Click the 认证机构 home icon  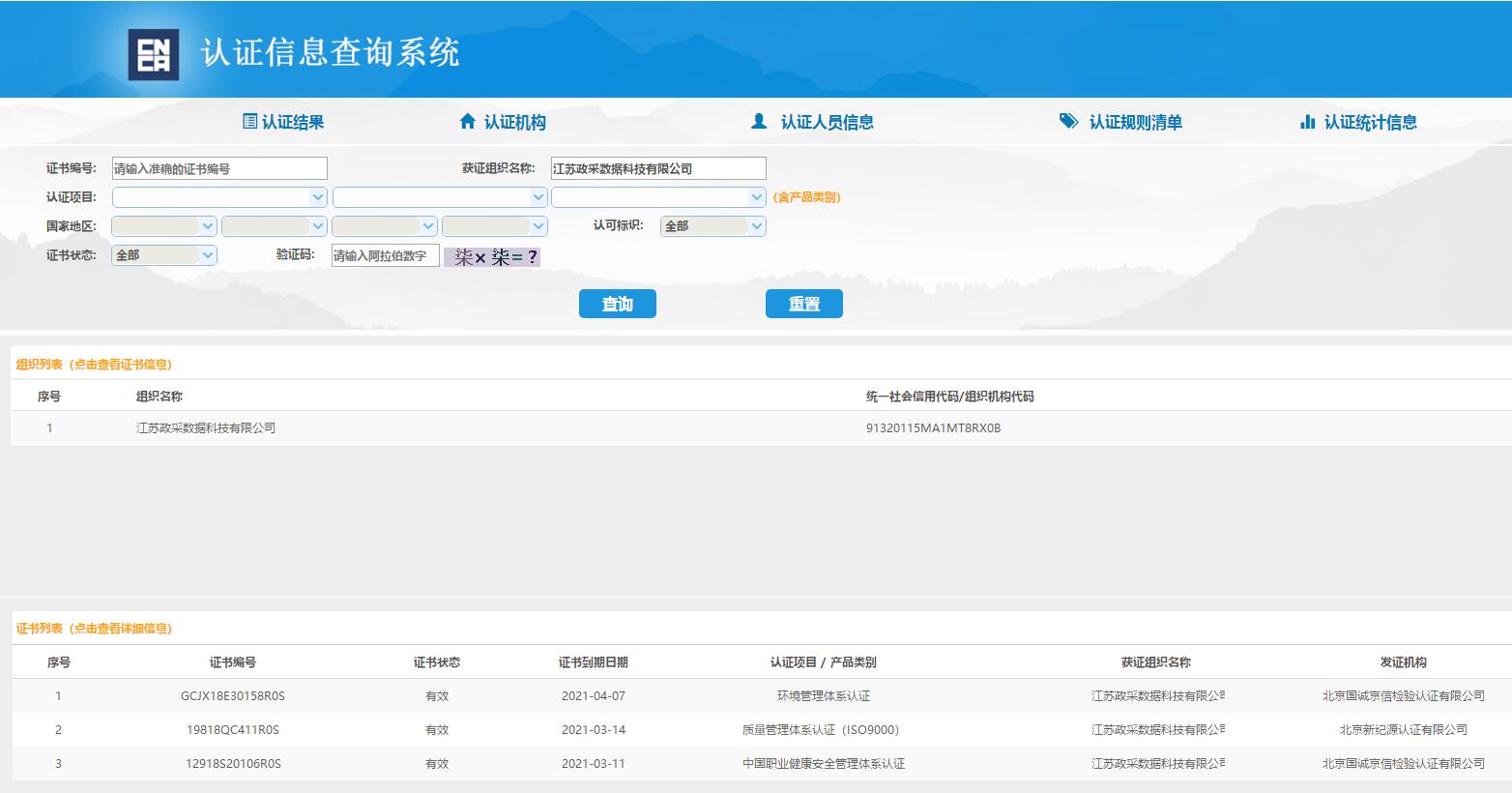click(468, 122)
